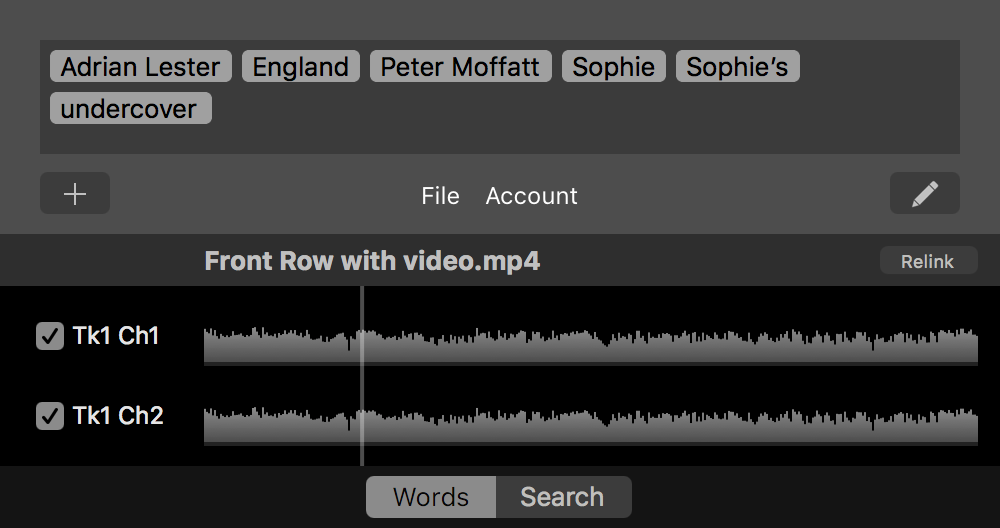Pick the Peter Moffatt keyword tag
The height and width of the screenshot is (528, 1000).
[x=460, y=67]
